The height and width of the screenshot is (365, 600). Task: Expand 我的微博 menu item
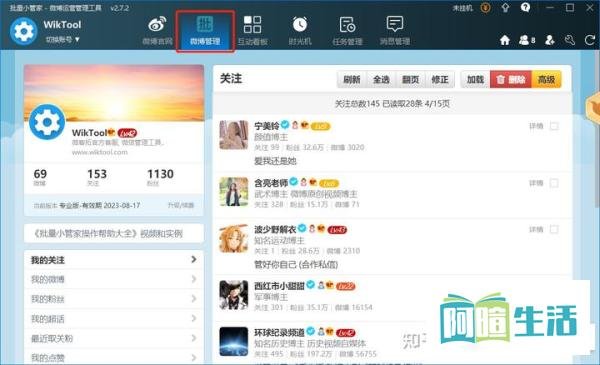114,279
